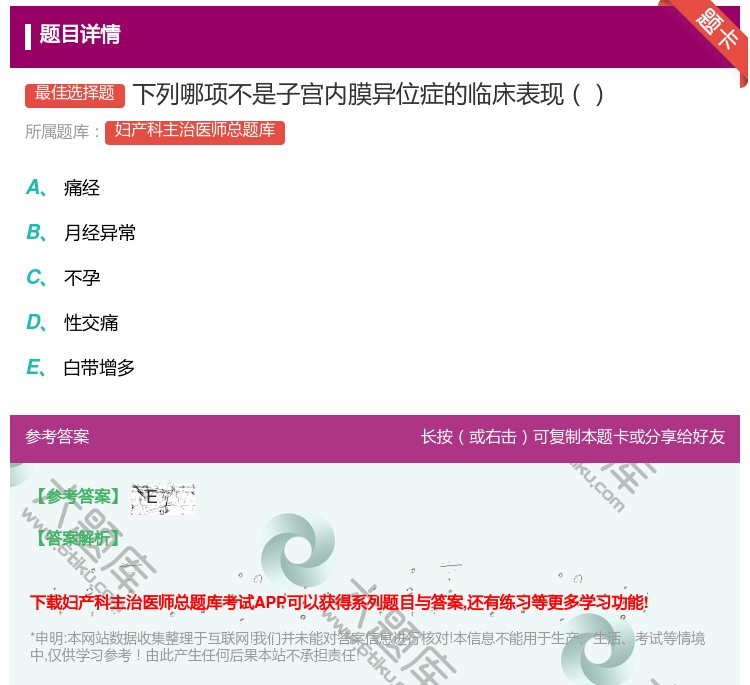Pick option D 性交痛
This screenshot has height=685, width=750.
pyautogui.click(x=91, y=323)
